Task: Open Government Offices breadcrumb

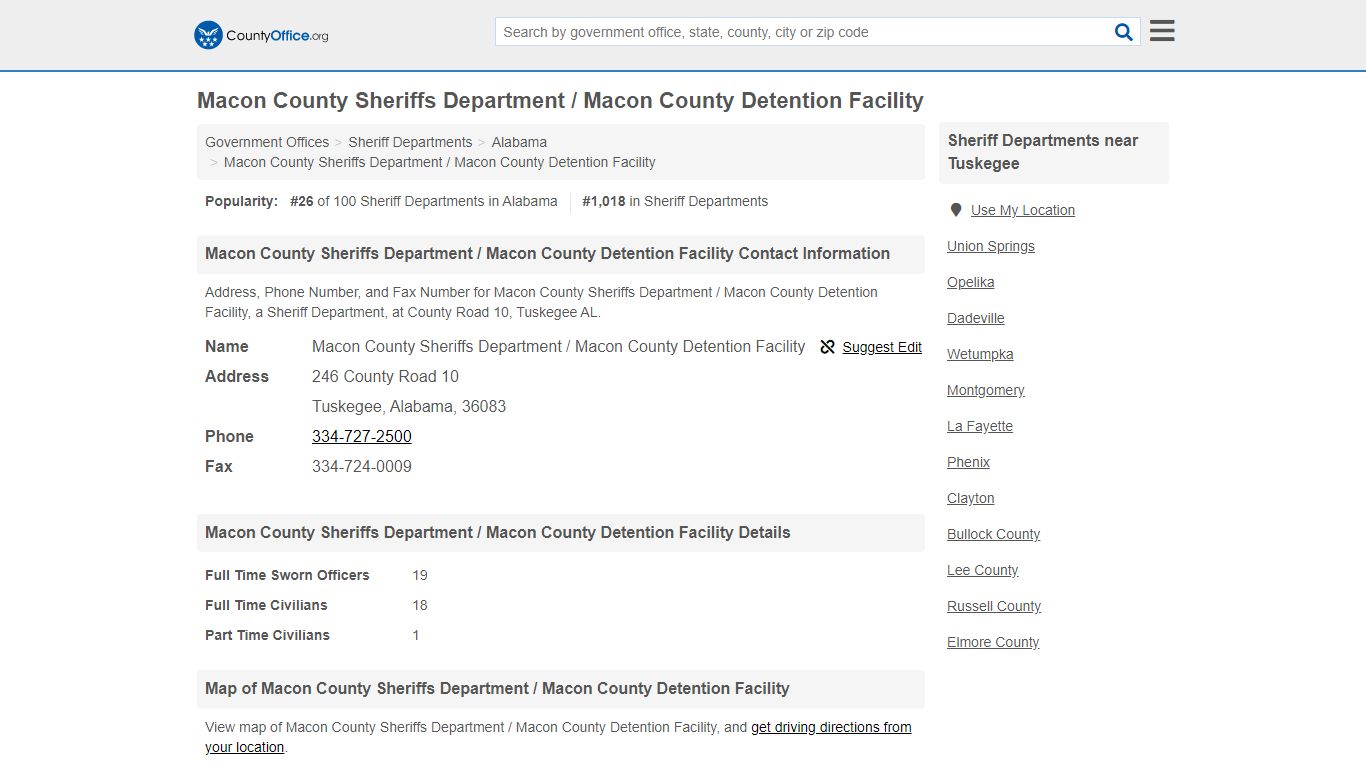Action: pos(267,142)
